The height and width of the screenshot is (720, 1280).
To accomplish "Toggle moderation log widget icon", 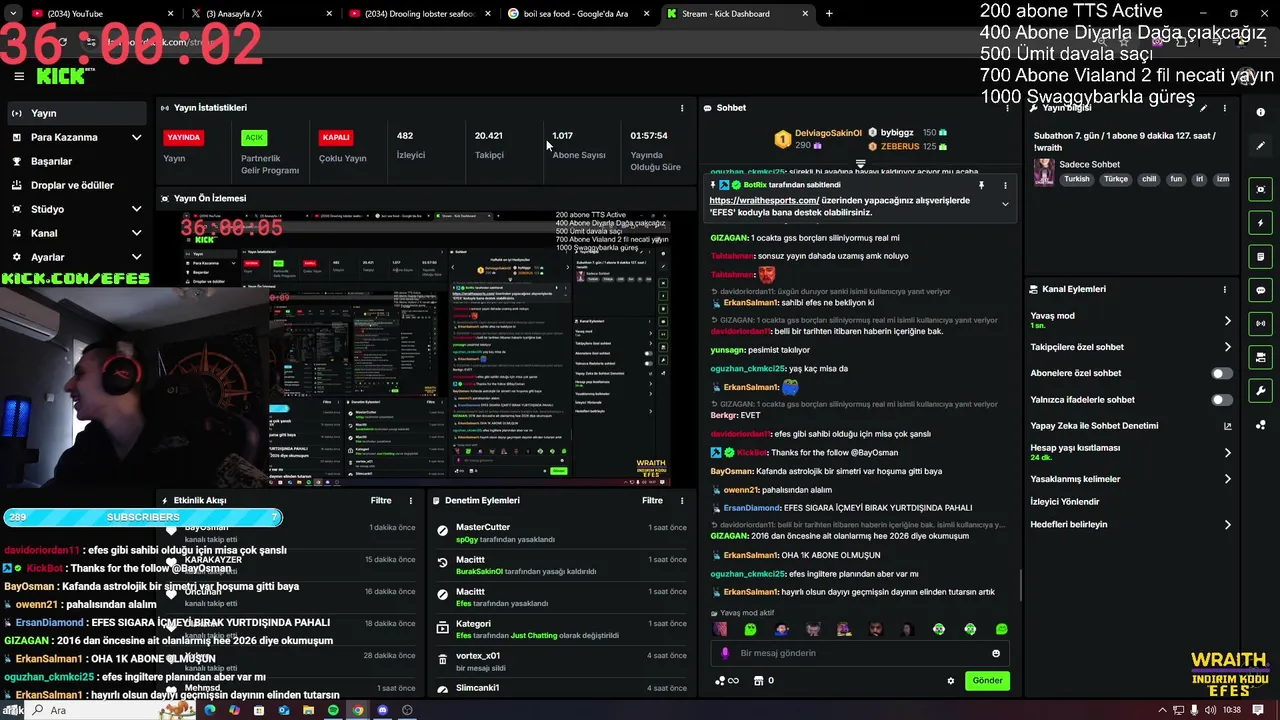I will (x=1260, y=257).
